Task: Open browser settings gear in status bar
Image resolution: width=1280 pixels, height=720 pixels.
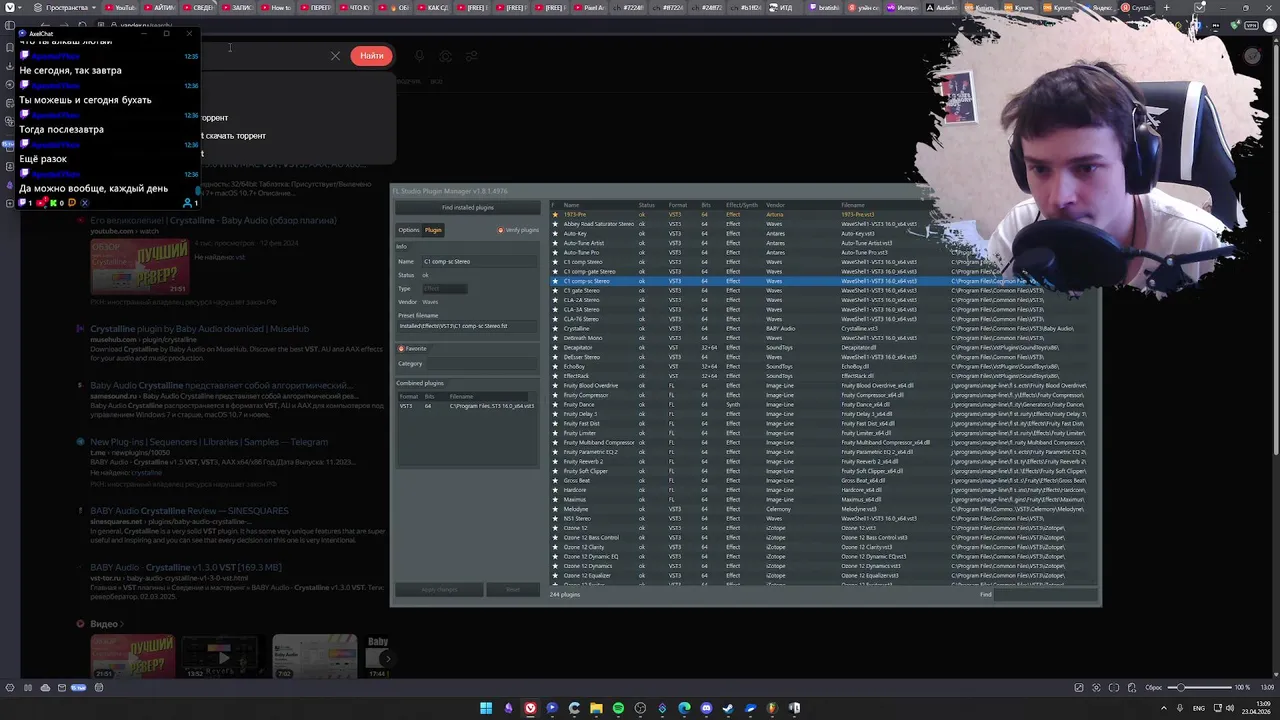Action: click(10, 688)
